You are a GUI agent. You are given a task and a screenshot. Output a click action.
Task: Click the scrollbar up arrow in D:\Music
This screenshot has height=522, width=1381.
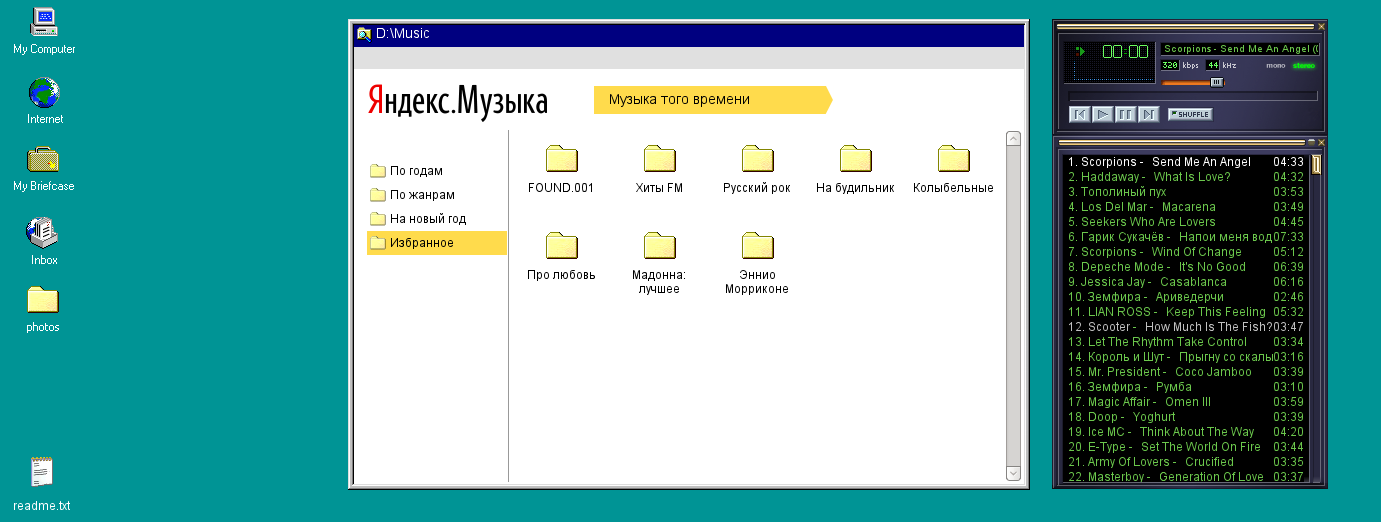1013,139
